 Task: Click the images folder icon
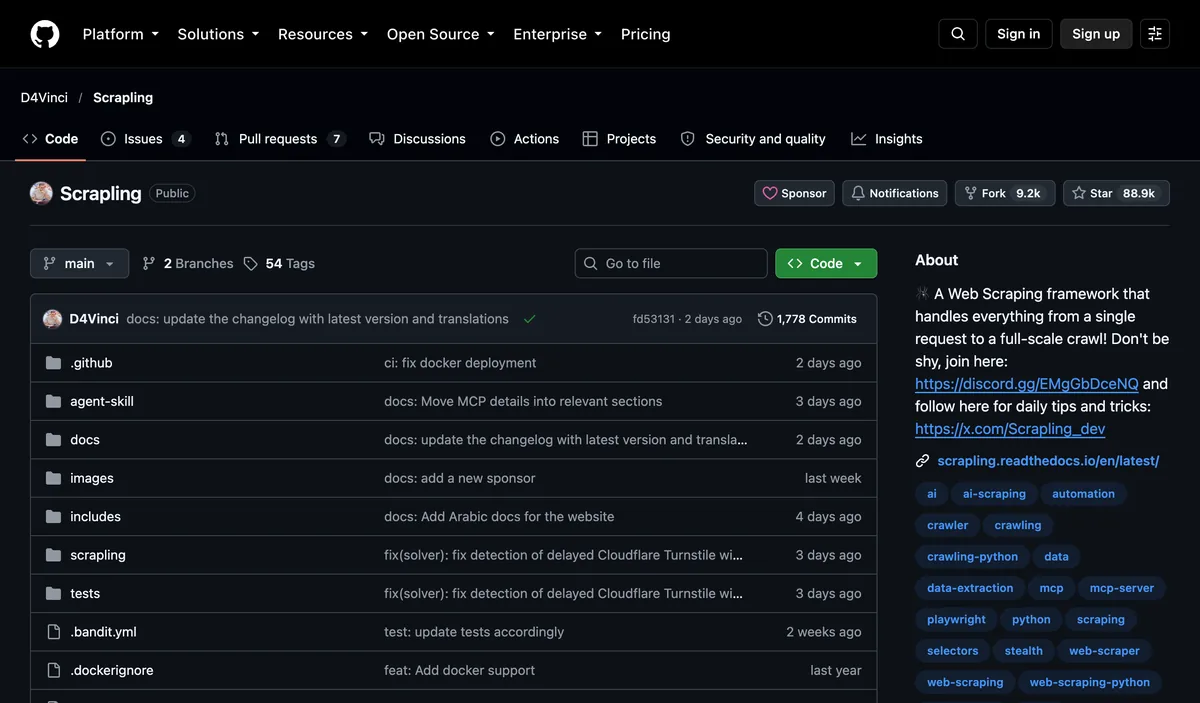[x=54, y=478]
